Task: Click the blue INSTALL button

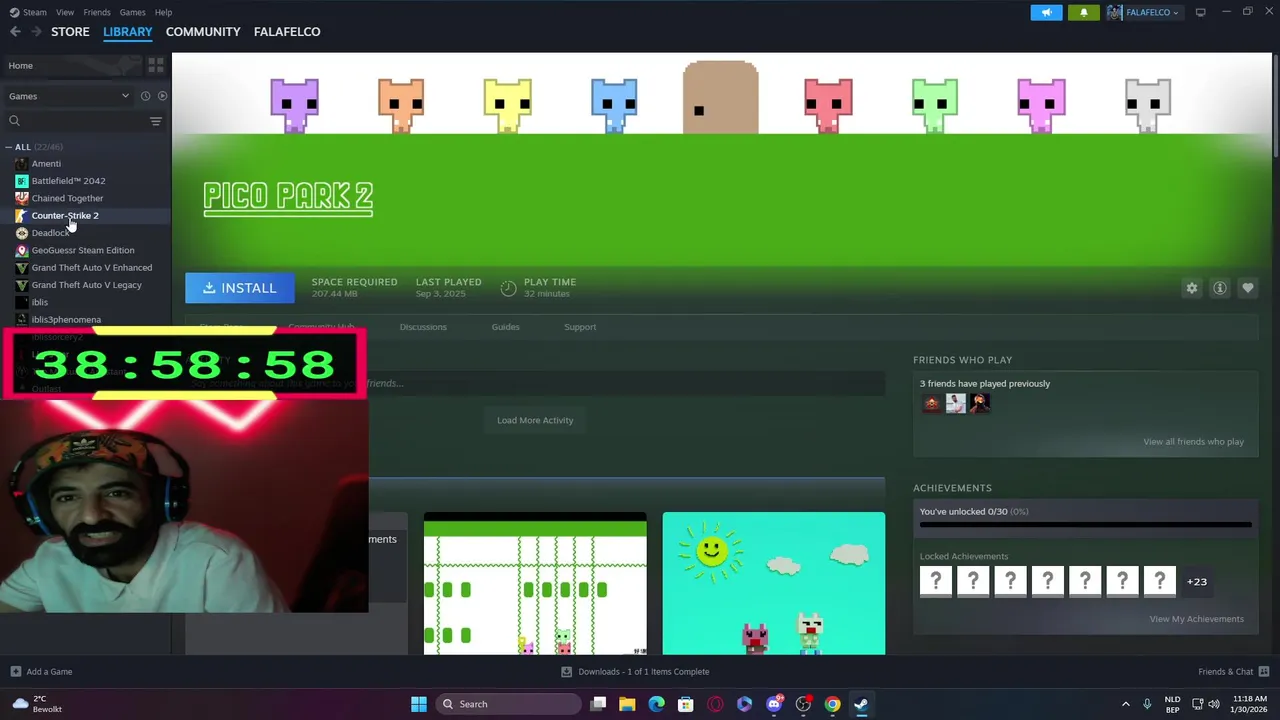Action: click(240, 288)
